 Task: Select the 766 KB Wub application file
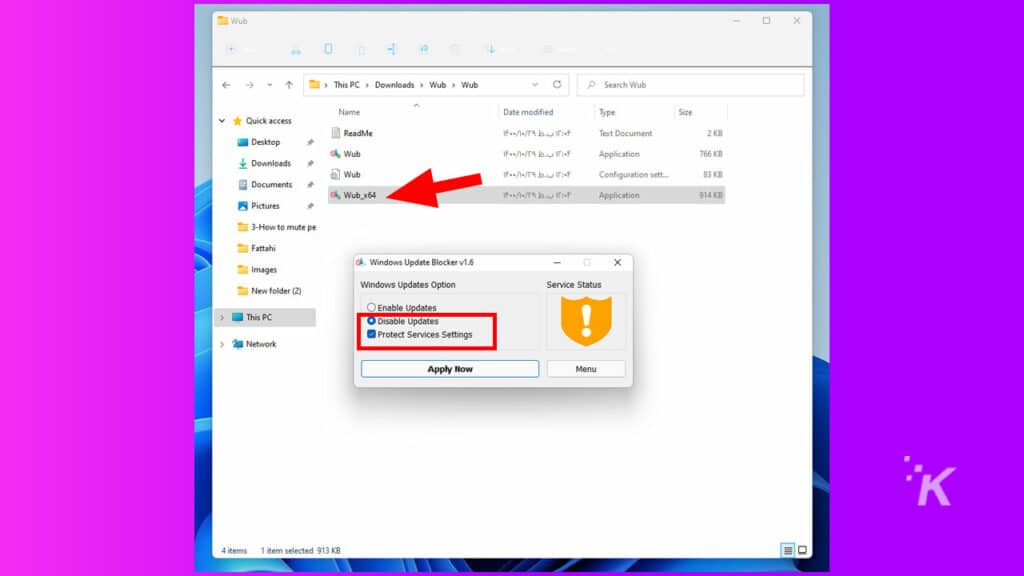coord(526,154)
